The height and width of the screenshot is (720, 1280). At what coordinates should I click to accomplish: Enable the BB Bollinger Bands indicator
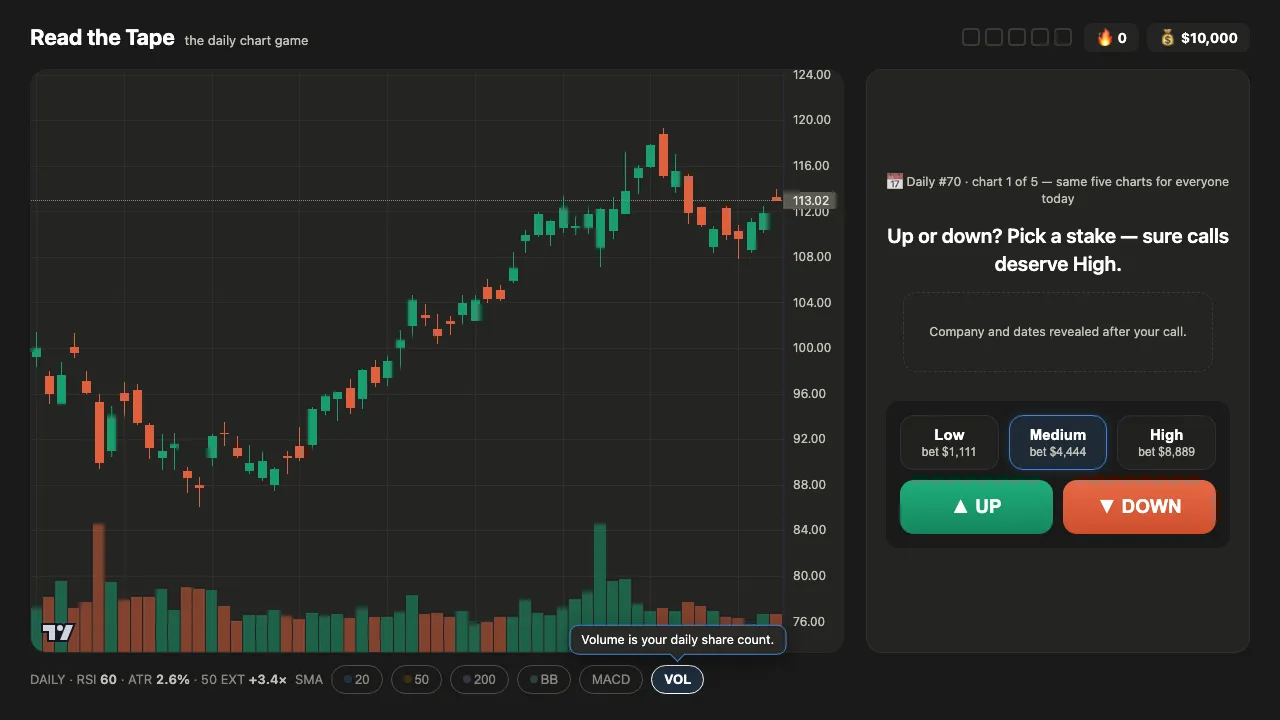pos(544,680)
